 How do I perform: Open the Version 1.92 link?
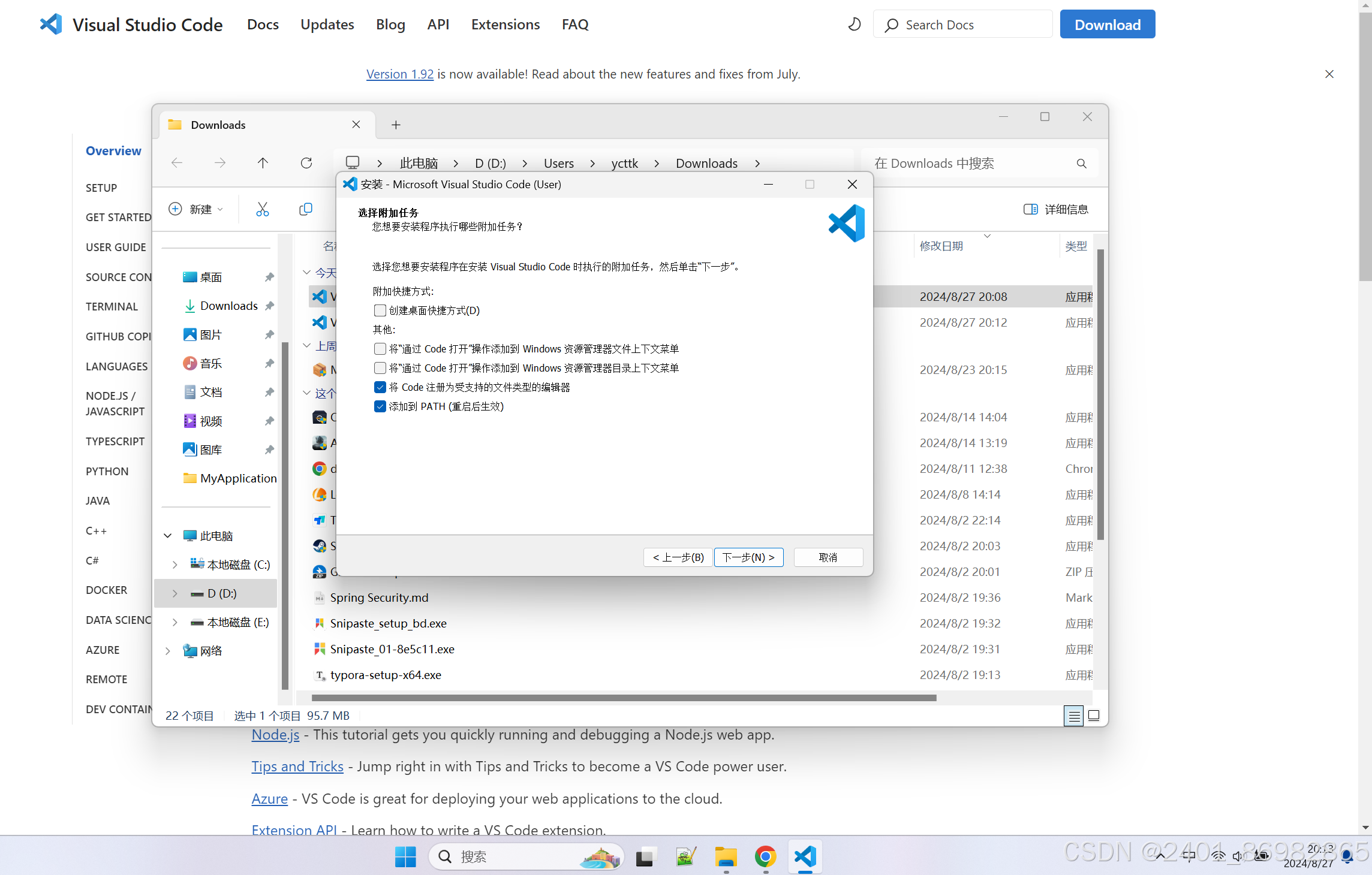(x=400, y=74)
